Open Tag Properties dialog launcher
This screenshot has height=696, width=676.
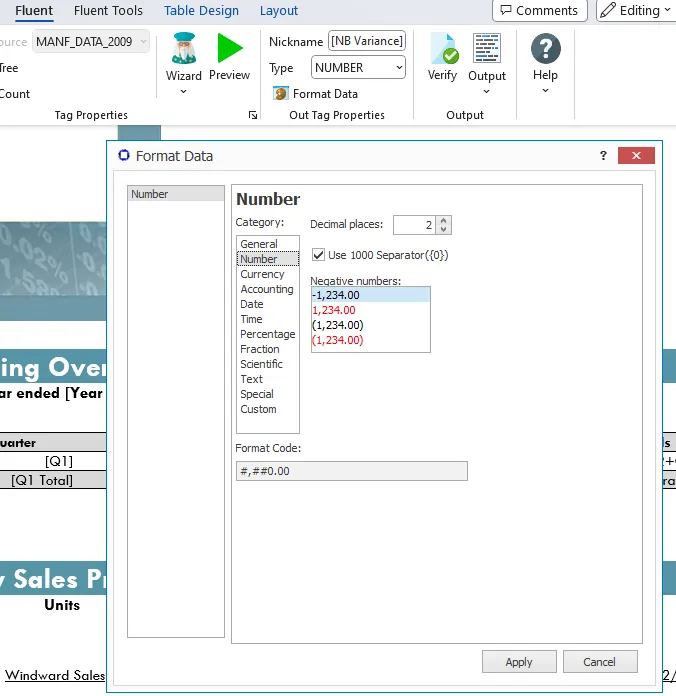[x=253, y=115]
